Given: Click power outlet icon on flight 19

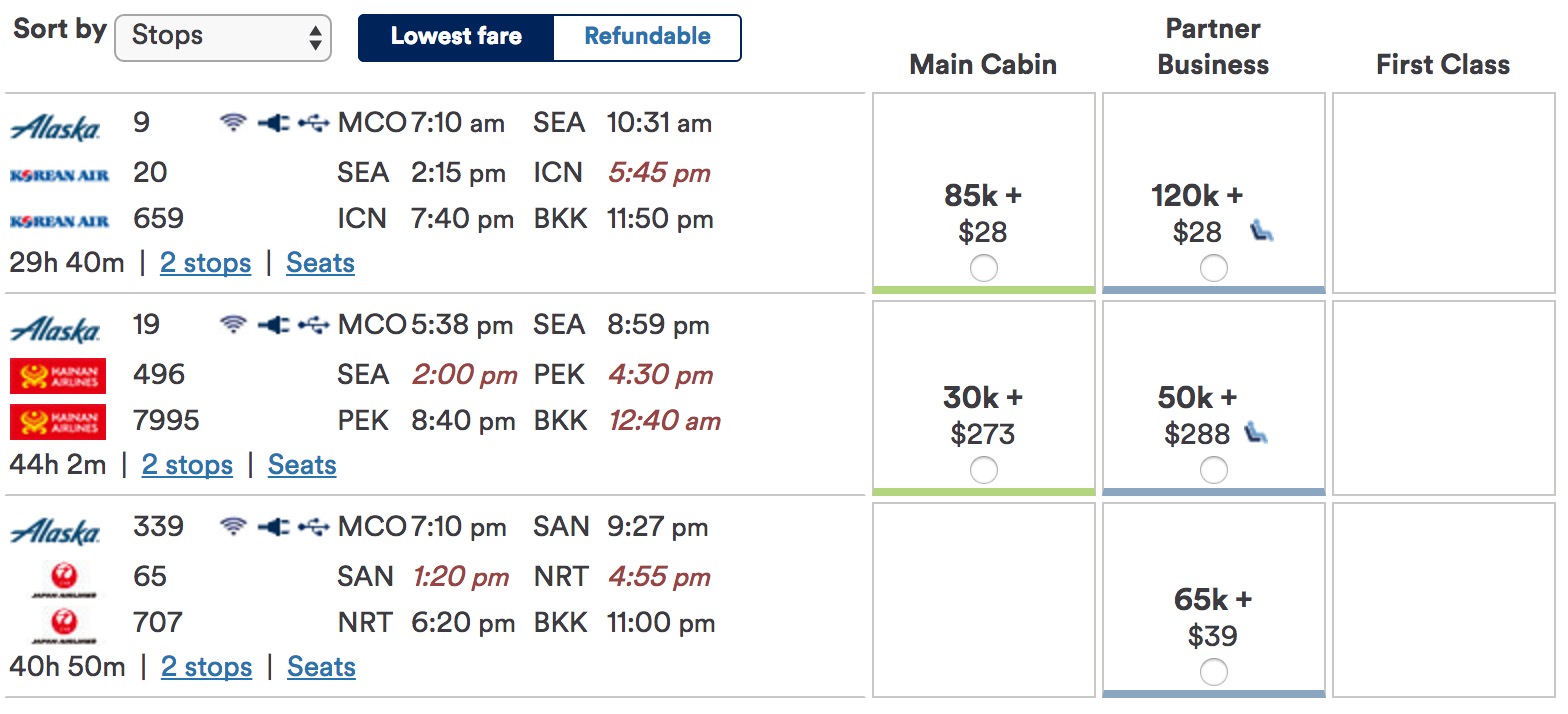Looking at the screenshot, I should click(273, 325).
